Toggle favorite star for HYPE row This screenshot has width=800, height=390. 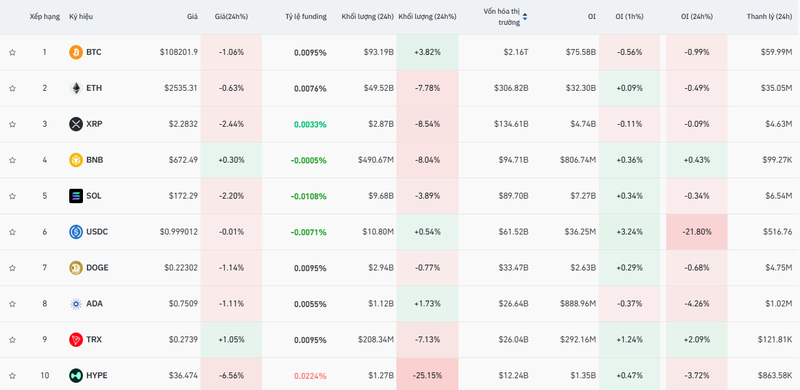tap(12, 376)
